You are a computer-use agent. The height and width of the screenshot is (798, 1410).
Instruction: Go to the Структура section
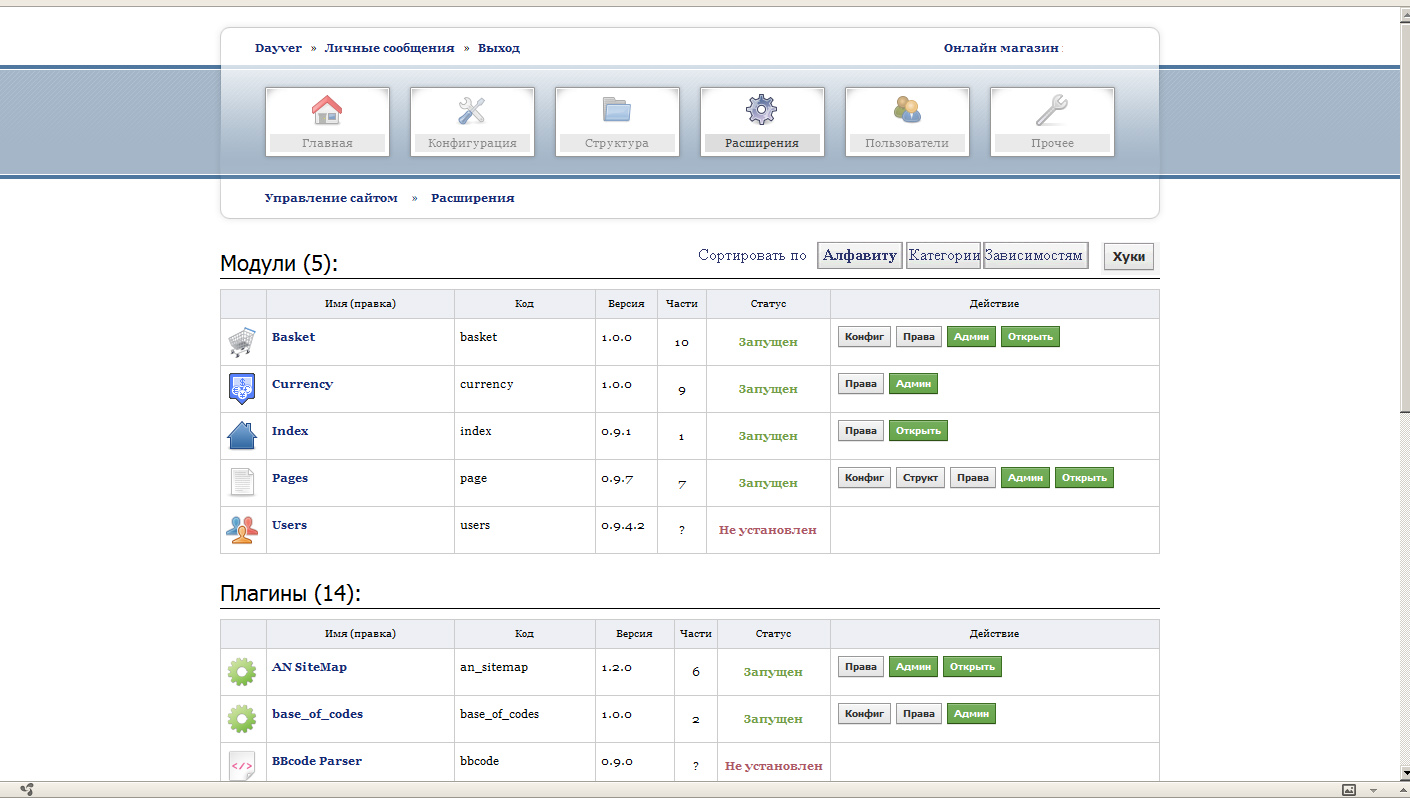(617, 121)
